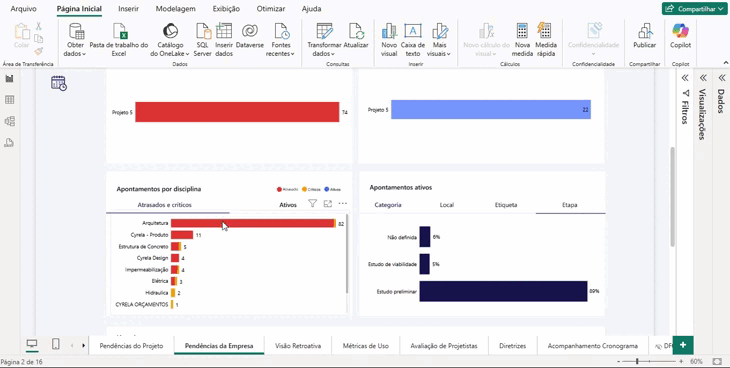Select Acompanhamento Cronograma page tab

coord(592,346)
